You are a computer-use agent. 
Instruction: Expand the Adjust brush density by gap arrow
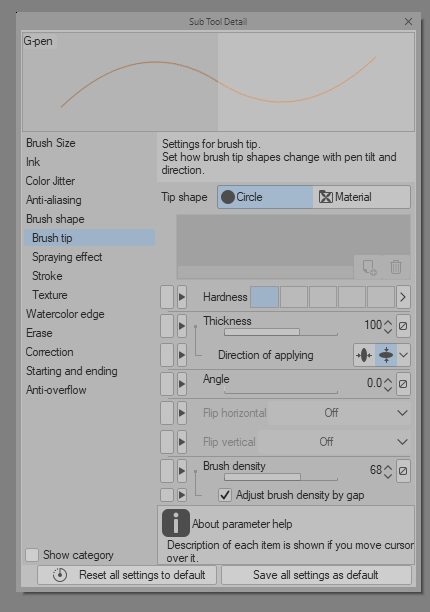182,495
